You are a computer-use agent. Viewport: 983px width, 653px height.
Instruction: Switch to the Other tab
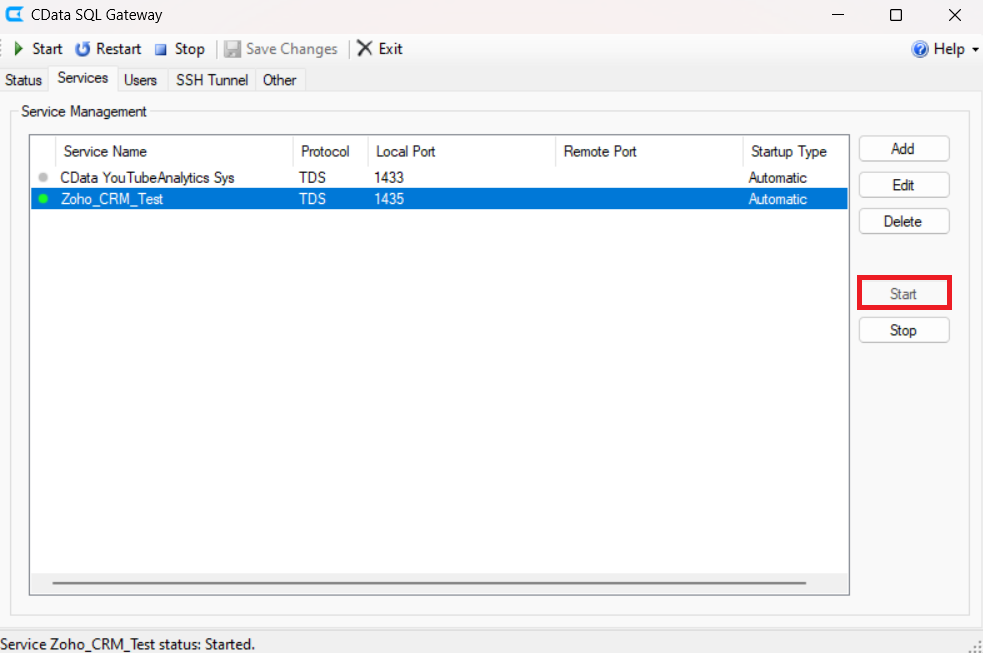tap(280, 80)
